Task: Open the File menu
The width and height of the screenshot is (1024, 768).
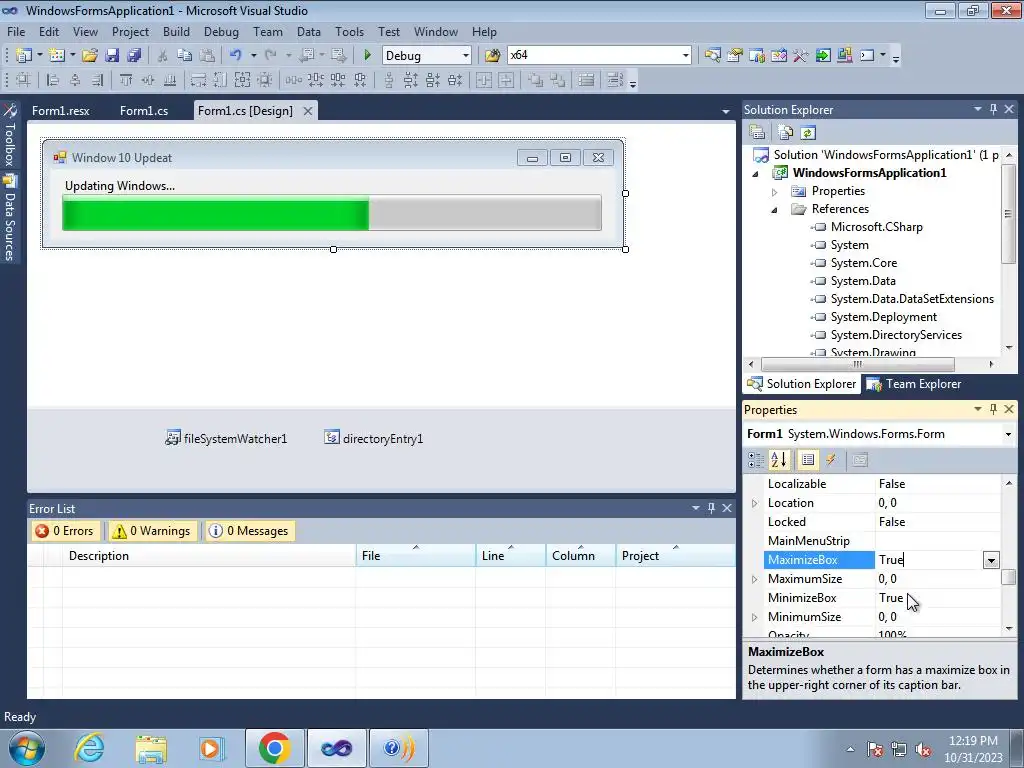Action: tap(16, 31)
